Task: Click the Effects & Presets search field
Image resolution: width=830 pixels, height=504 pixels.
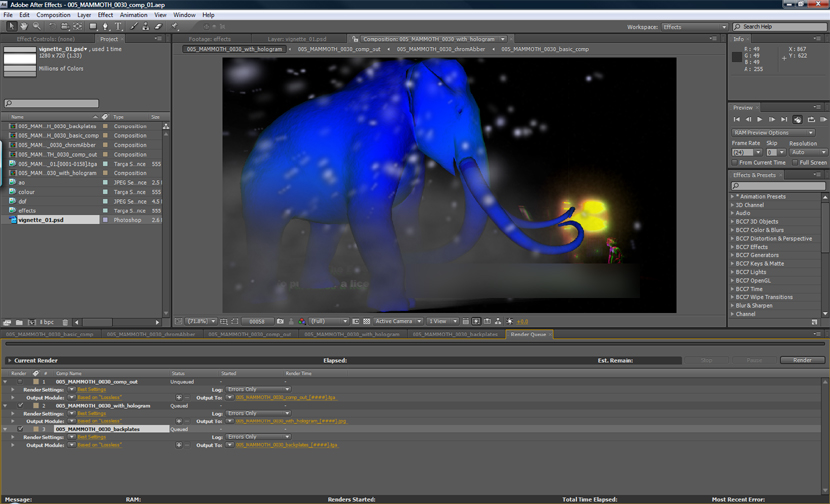Action: point(778,186)
